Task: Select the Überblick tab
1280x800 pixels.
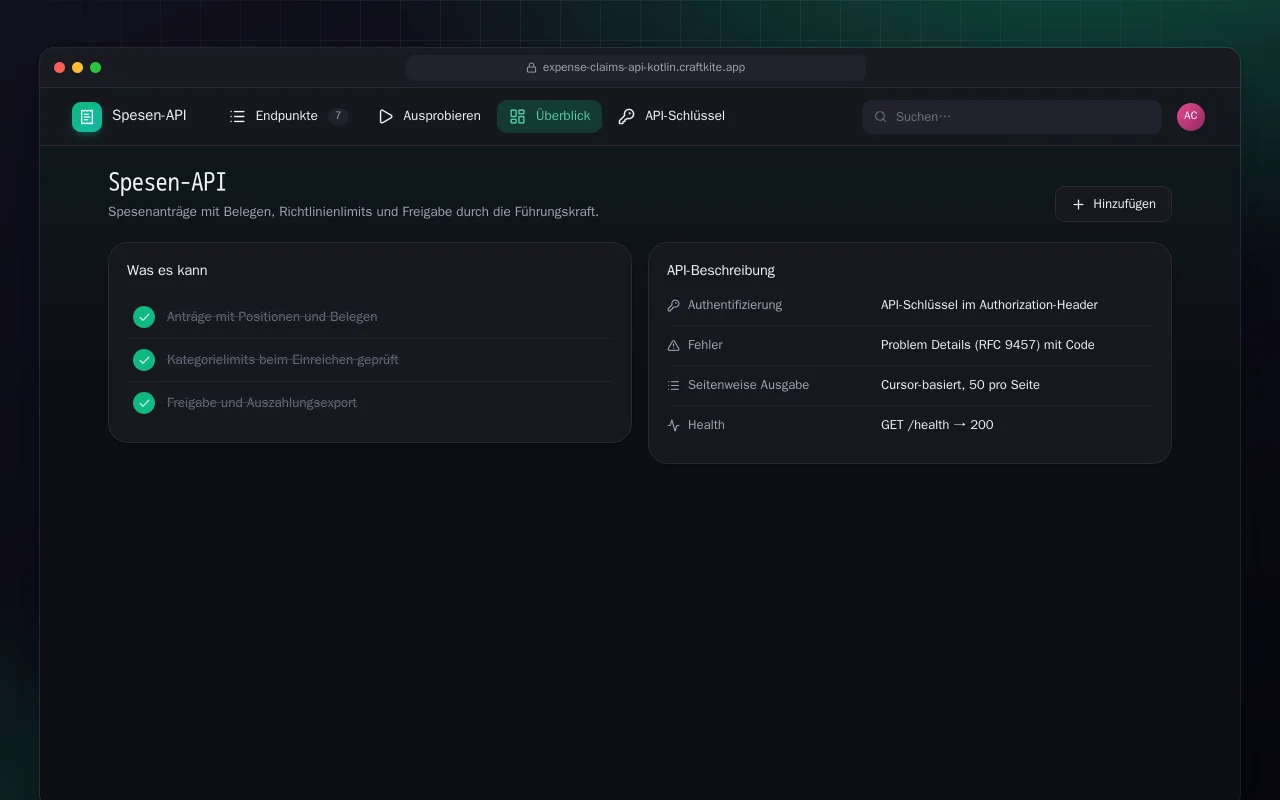Action: pyautogui.click(x=549, y=116)
